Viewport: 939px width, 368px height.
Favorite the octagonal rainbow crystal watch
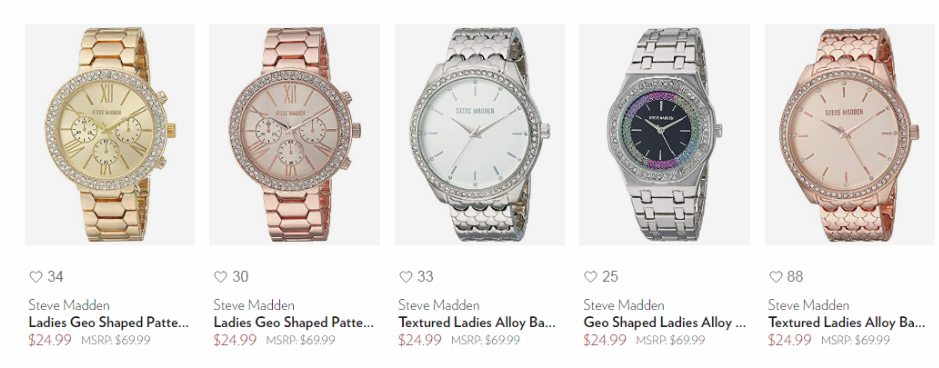590,276
